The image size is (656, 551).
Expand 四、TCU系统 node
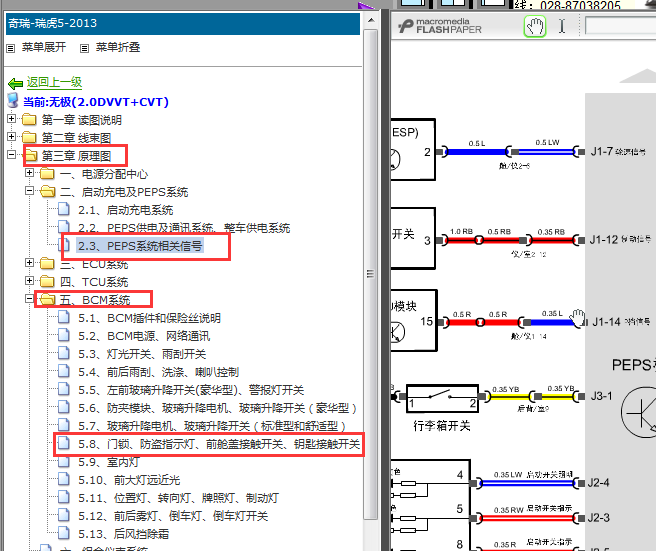point(29,281)
